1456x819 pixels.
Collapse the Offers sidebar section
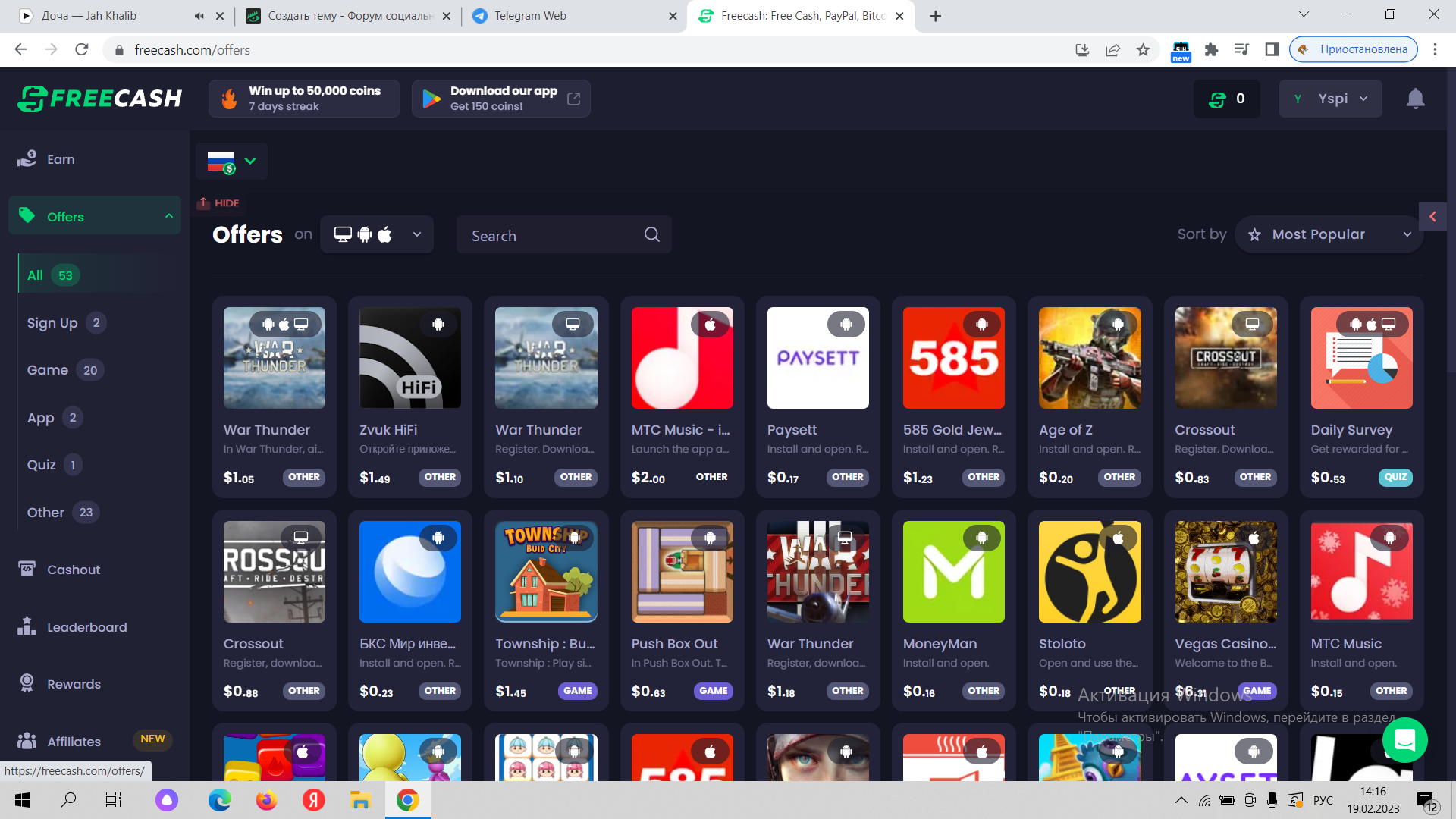[169, 216]
